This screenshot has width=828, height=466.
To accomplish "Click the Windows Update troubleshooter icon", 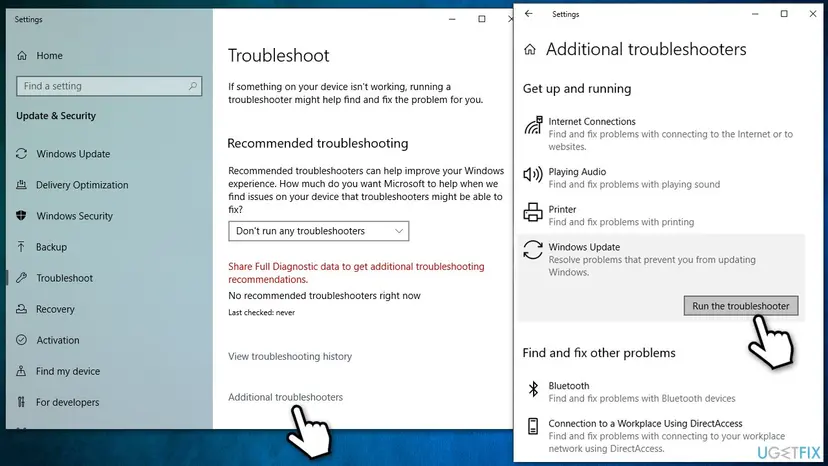I will click(x=533, y=249).
